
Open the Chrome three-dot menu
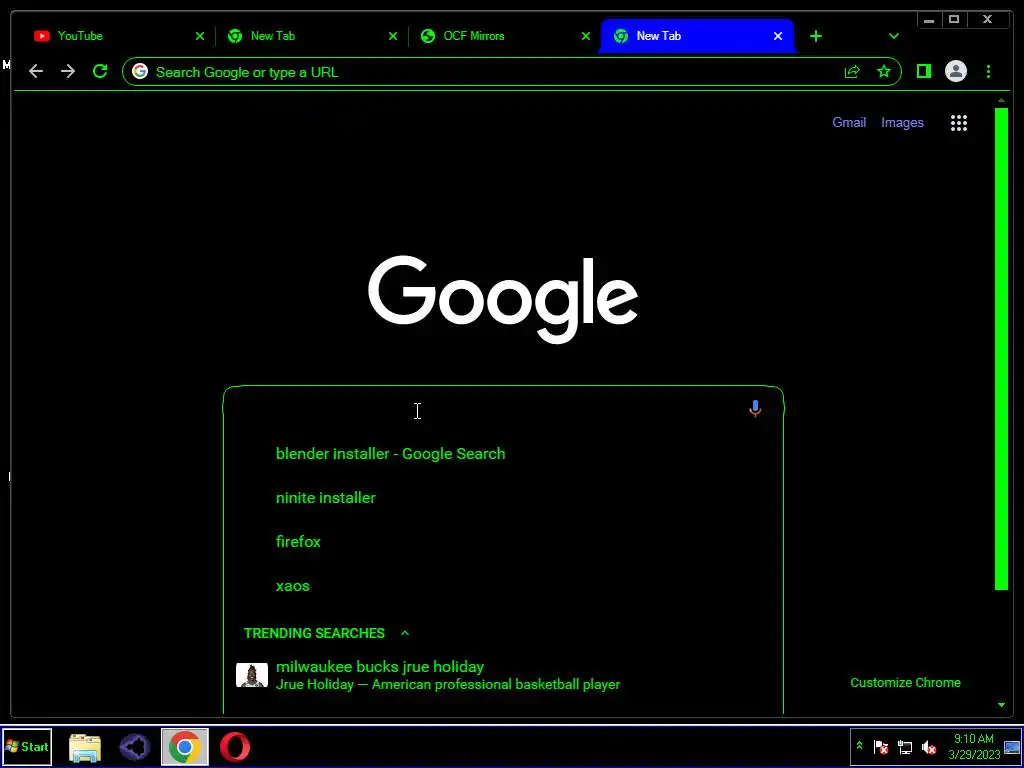(988, 71)
